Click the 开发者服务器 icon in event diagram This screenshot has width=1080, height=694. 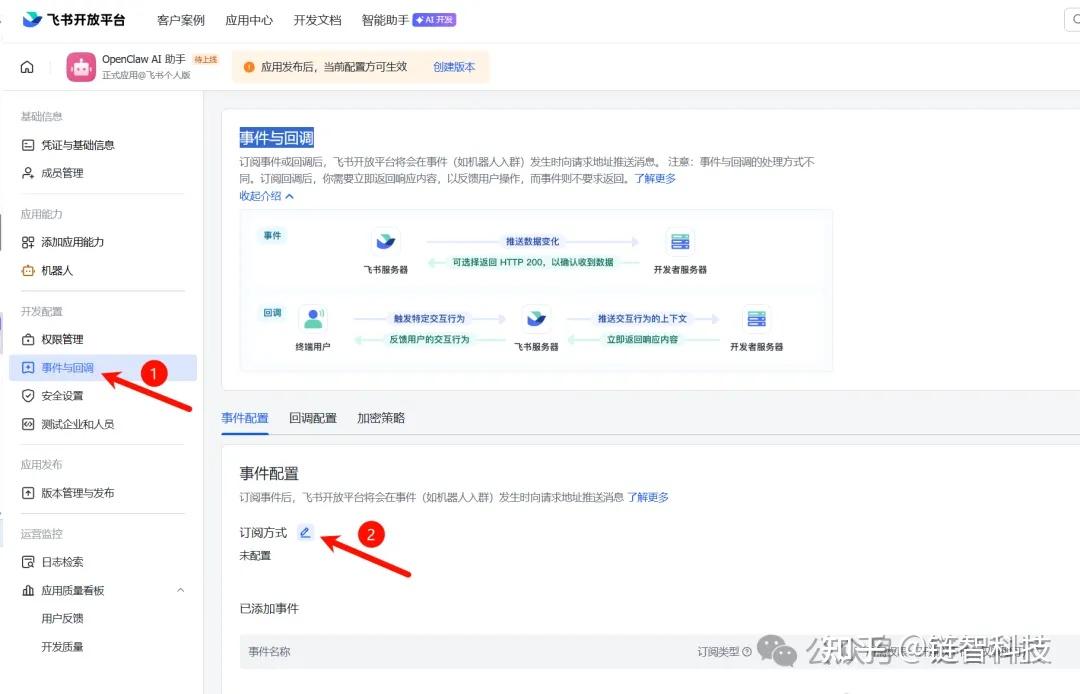coord(680,242)
